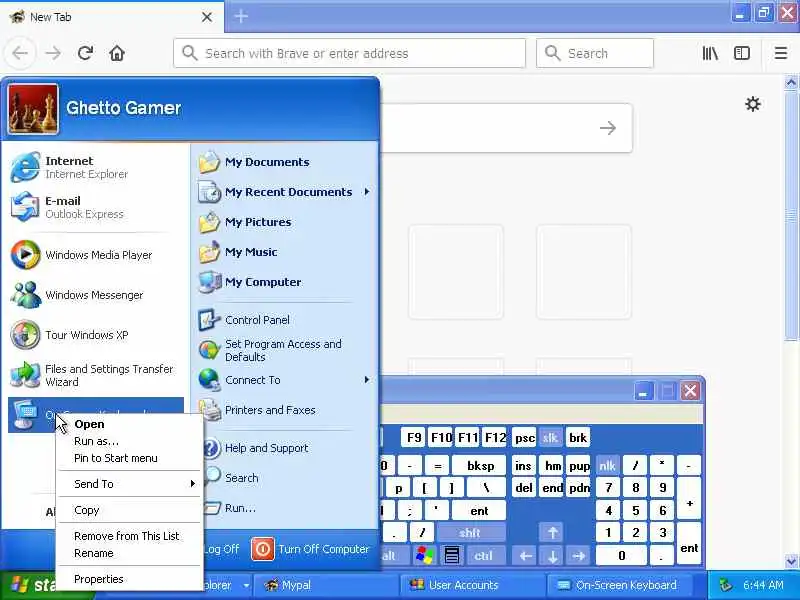Open Control Panel
The width and height of the screenshot is (800, 600).
[285, 320]
